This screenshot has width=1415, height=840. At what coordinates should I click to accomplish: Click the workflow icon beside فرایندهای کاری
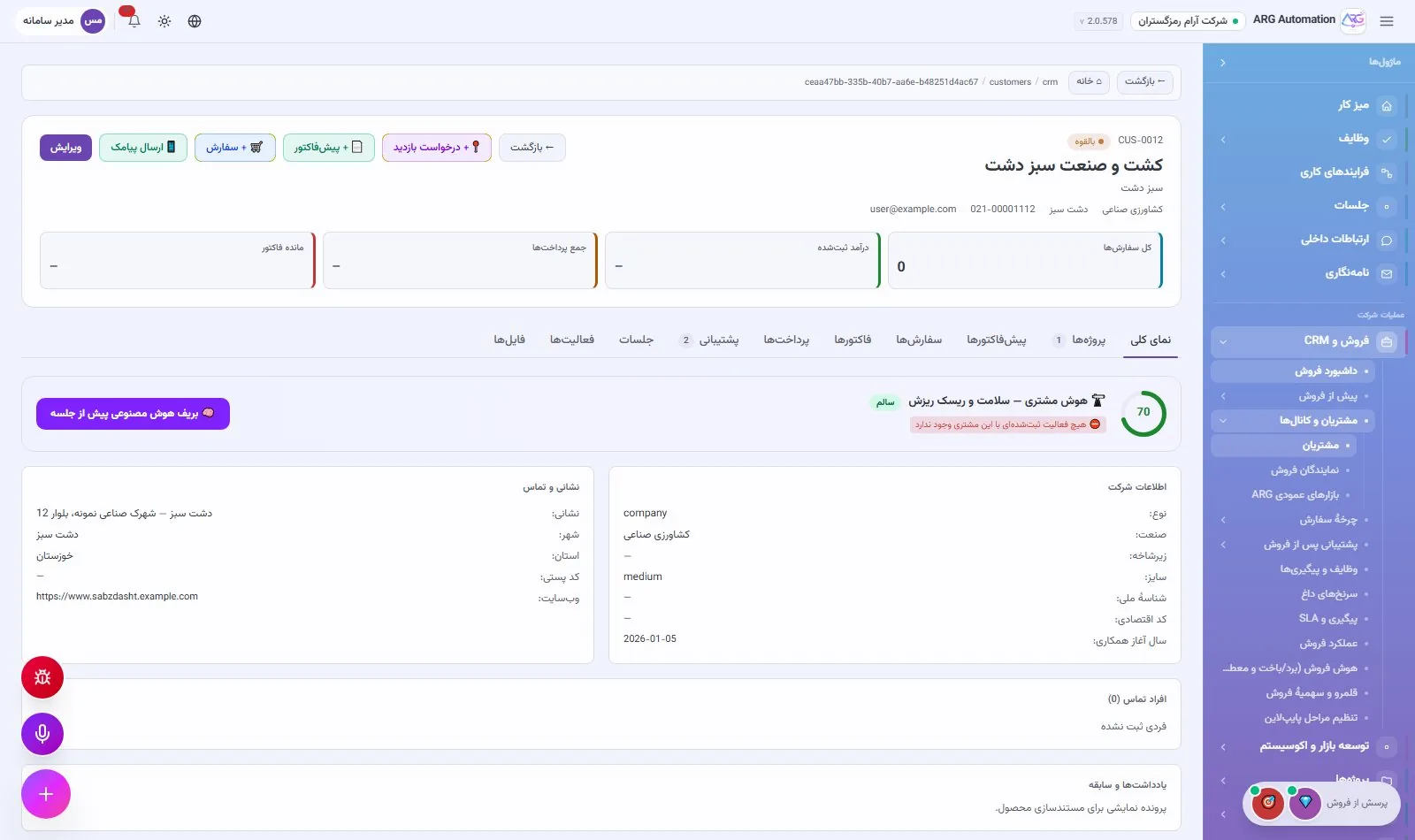1387,172
